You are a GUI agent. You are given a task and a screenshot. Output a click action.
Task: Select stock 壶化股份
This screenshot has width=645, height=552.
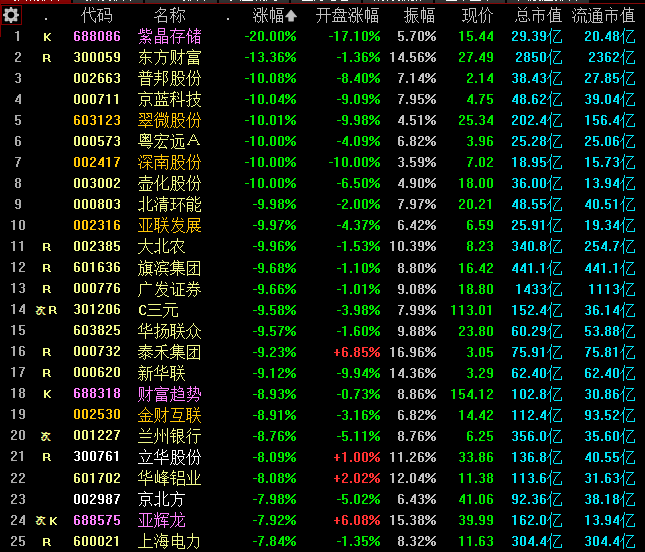[x=169, y=183]
